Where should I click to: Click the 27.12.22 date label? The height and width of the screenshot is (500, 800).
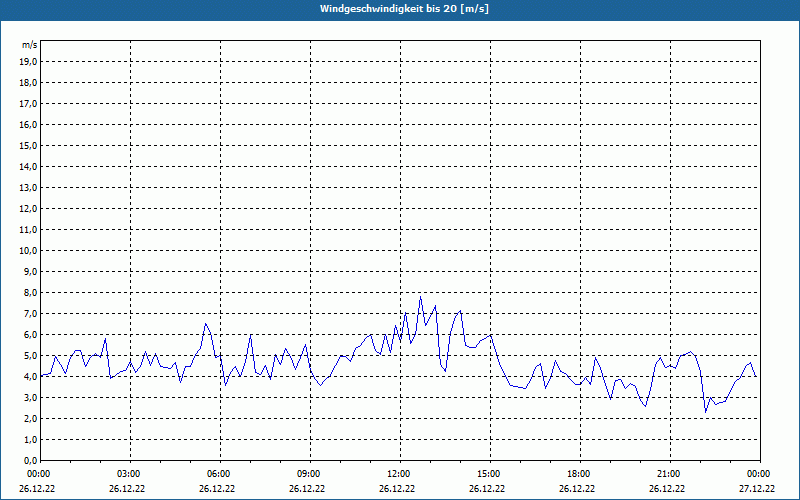click(x=757, y=489)
